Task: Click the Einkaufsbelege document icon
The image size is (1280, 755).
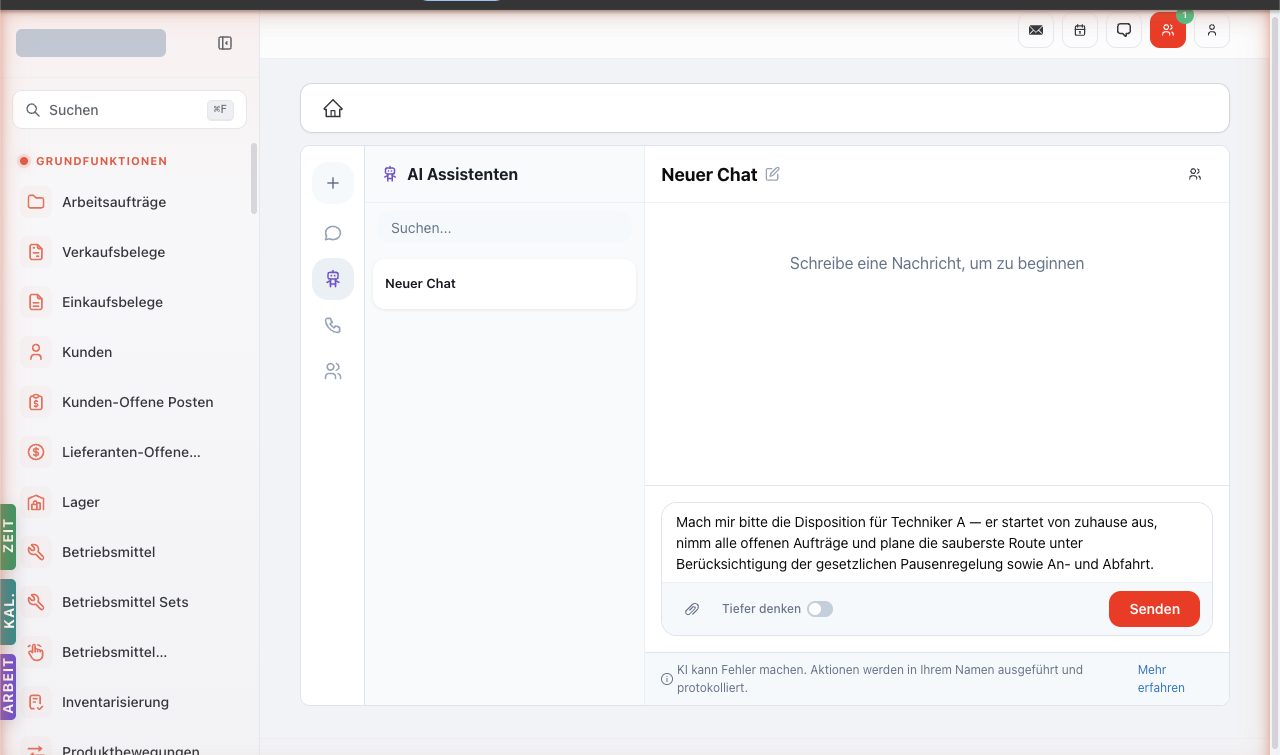Action: point(36,302)
